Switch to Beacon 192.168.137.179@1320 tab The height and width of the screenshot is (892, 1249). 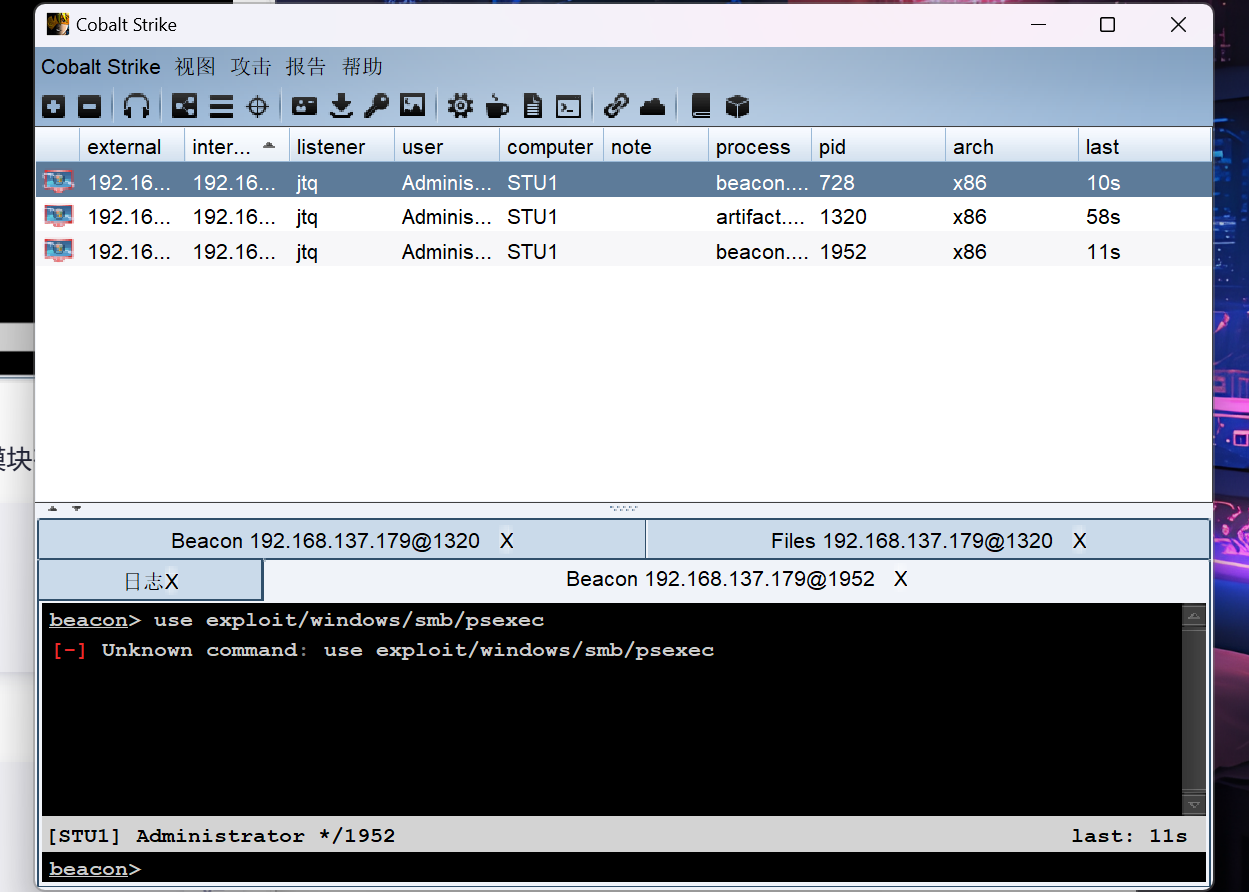(342, 541)
